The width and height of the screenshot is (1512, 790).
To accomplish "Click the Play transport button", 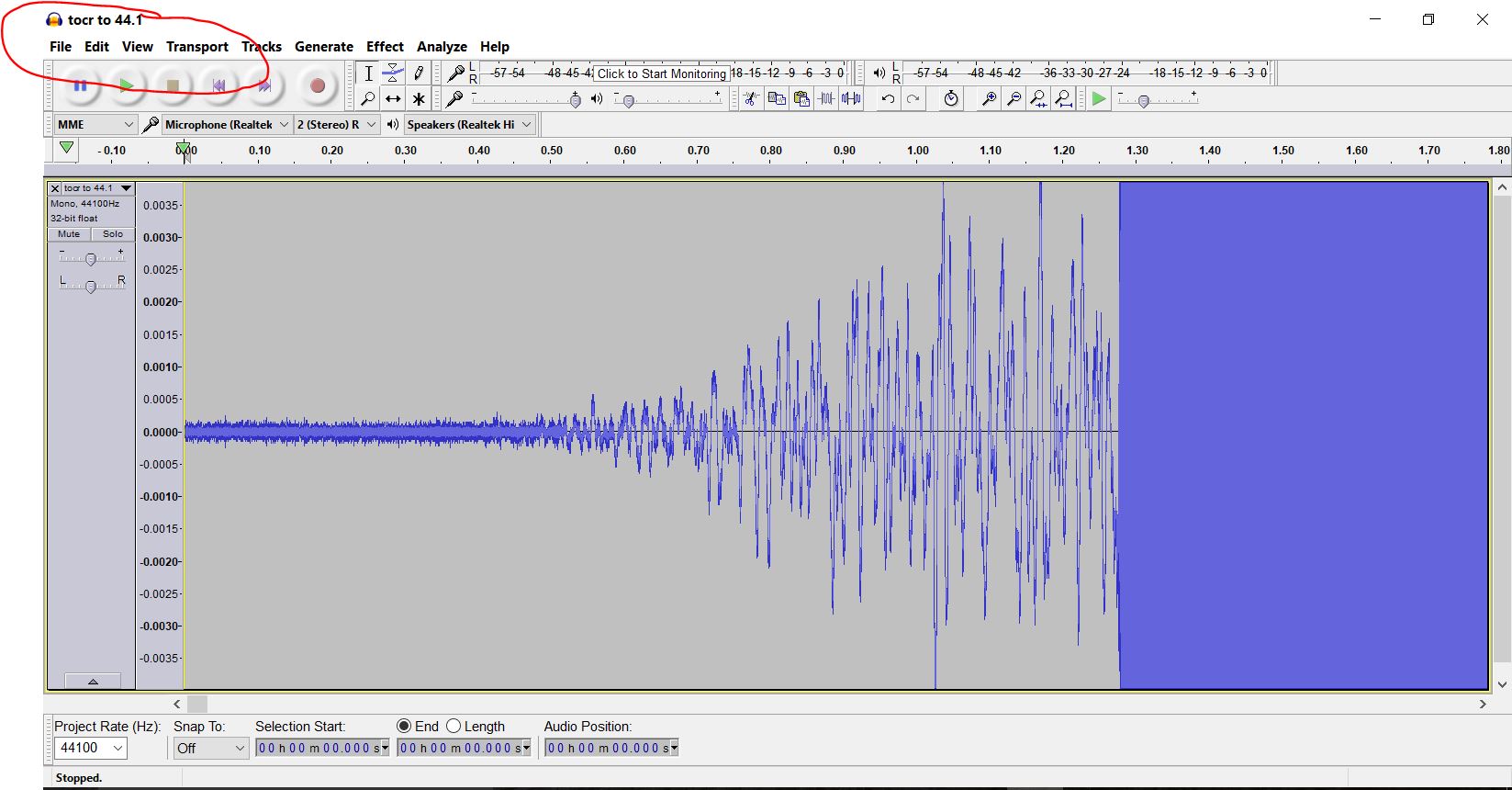I will tap(127, 85).
